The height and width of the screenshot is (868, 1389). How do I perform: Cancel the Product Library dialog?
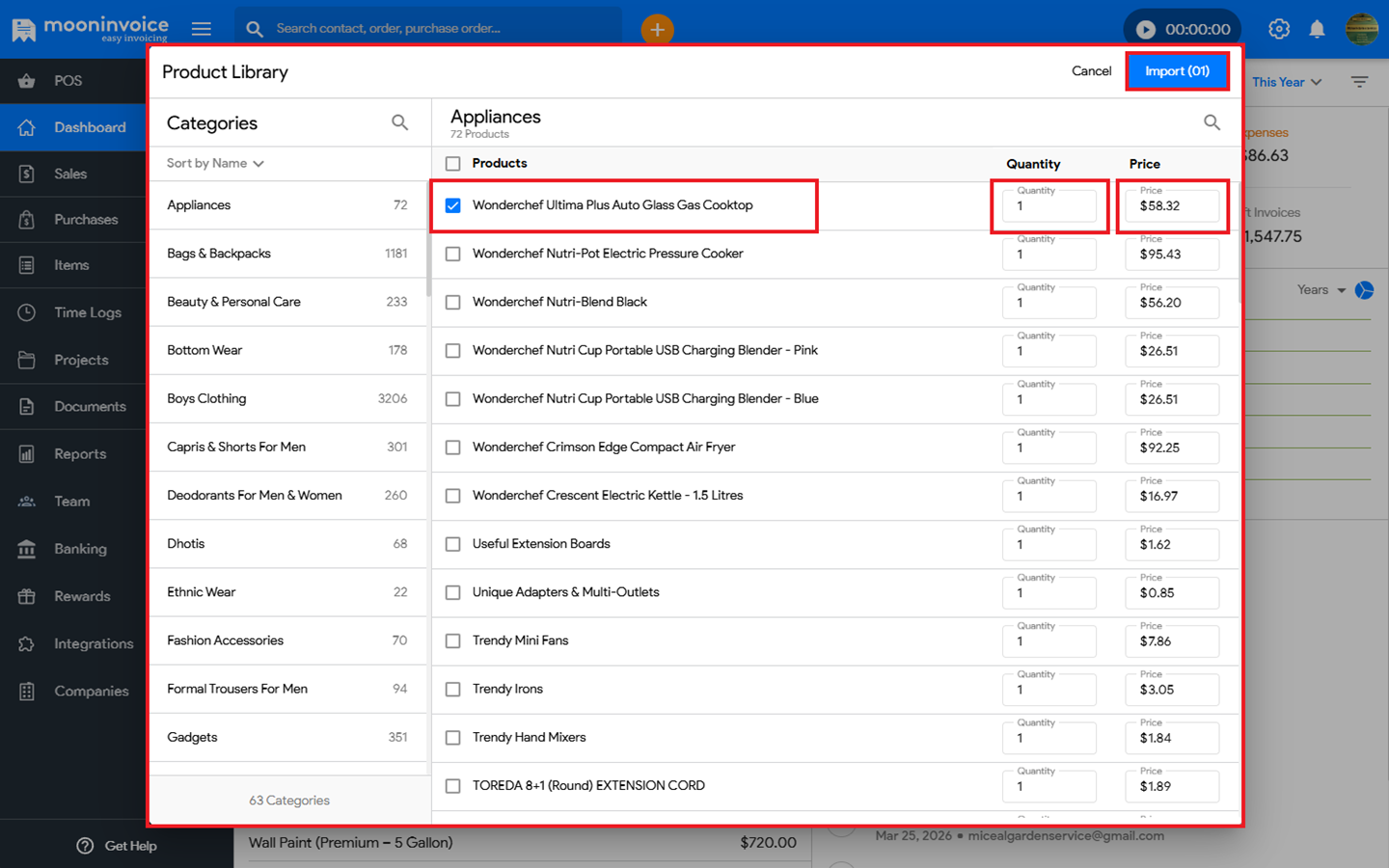click(1091, 71)
